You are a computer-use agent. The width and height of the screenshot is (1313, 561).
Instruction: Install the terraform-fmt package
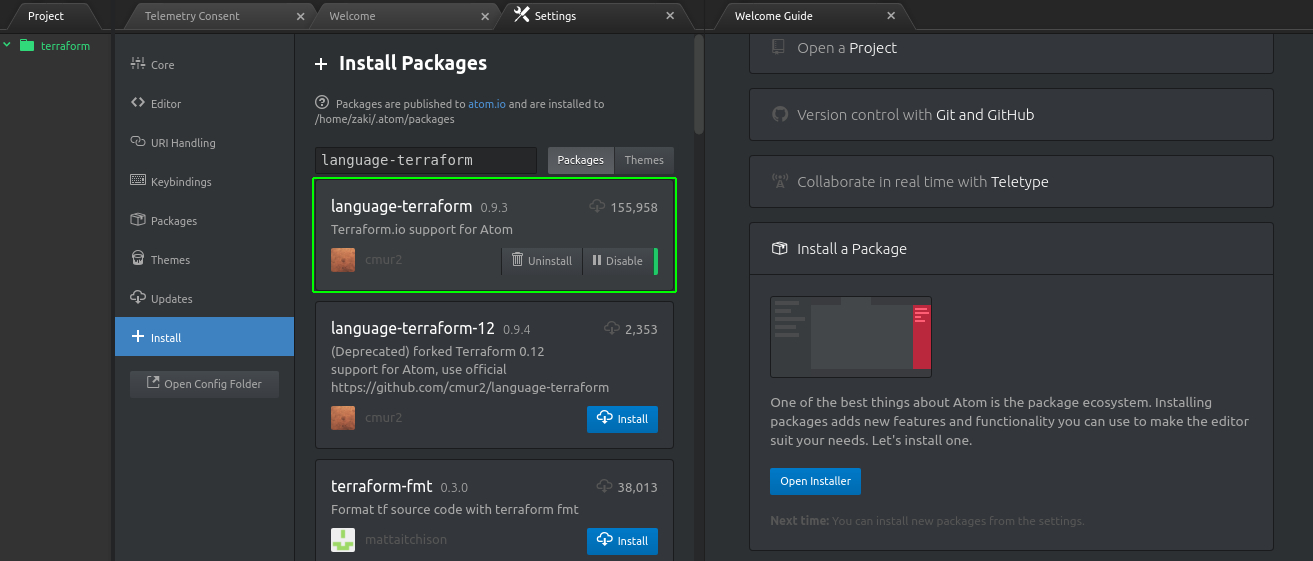click(x=622, y=541)
